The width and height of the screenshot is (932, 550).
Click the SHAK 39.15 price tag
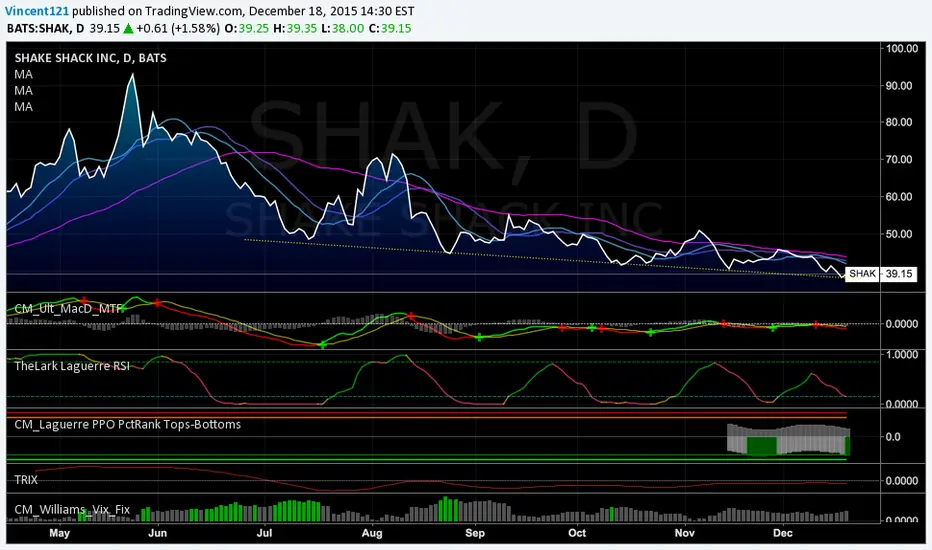point(880,274)
